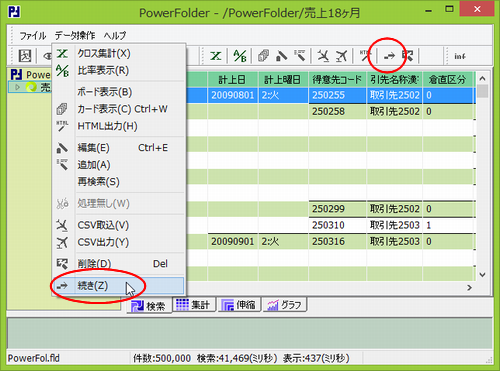Select cell 20090801 in 計上日 column
This screenshot has width=500, height=371.
point(232,95)
